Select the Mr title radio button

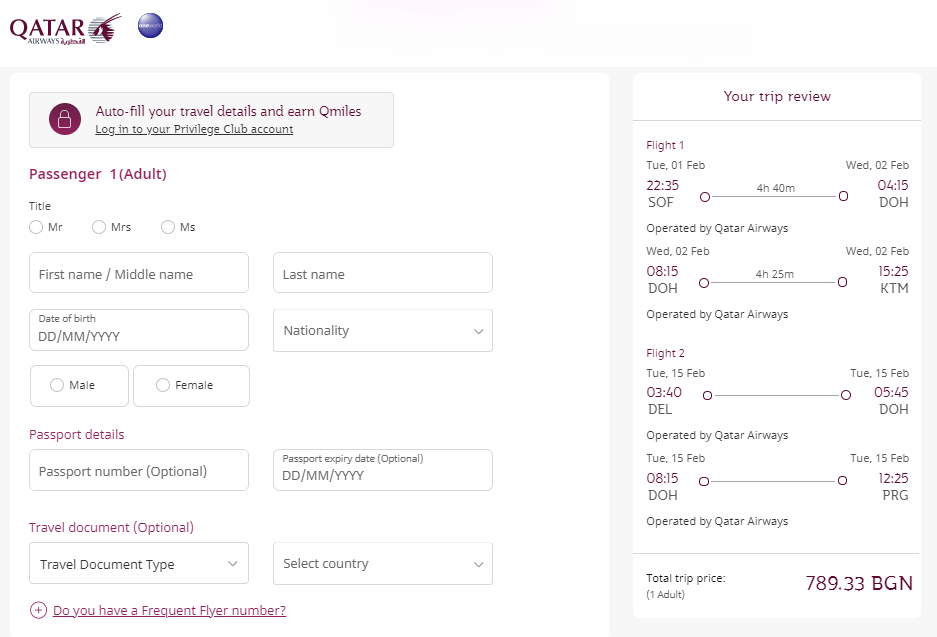click(36, 227)
